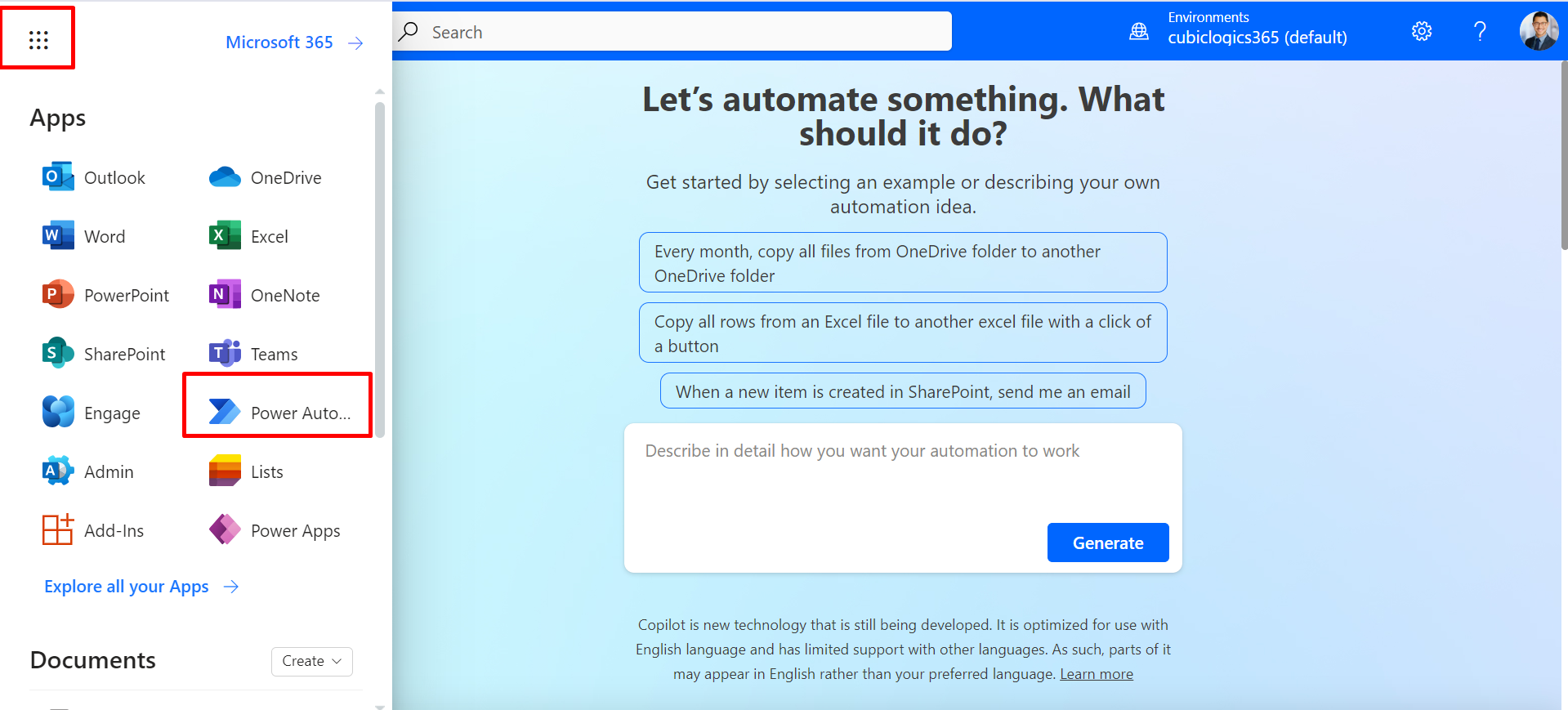This screenshot has height=710, width=1568.
Task: Choose the SharePoint new item email example
Action: click(903, 391)
